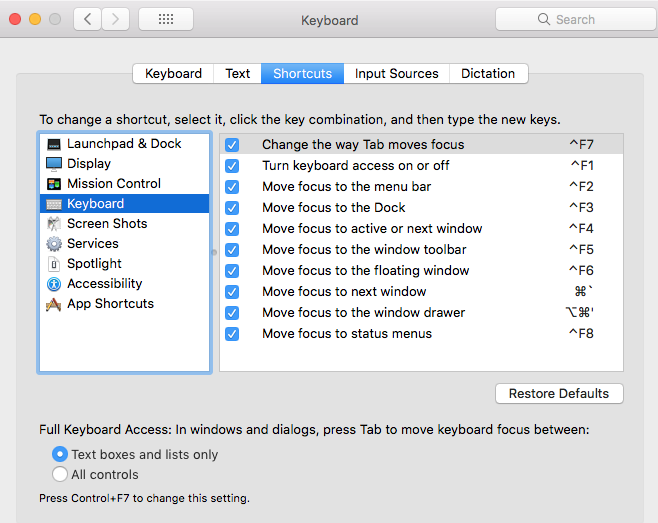Uncheck 'Turn keyboard access on or off'
This screenshot has height=523, width=658.
[232, 166]
